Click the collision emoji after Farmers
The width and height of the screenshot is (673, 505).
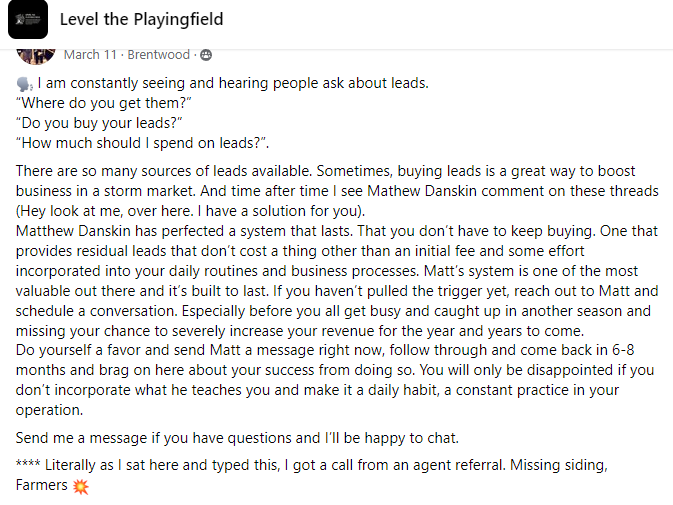[x=81, y=486]
